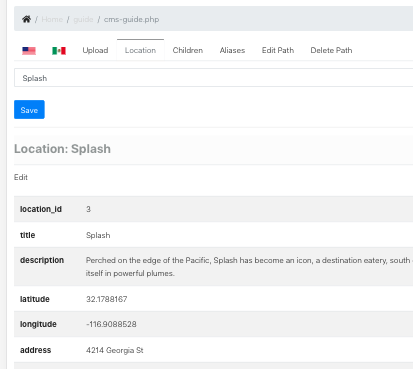Click cms-guide.php in the breadcrumb

point(131,19)
